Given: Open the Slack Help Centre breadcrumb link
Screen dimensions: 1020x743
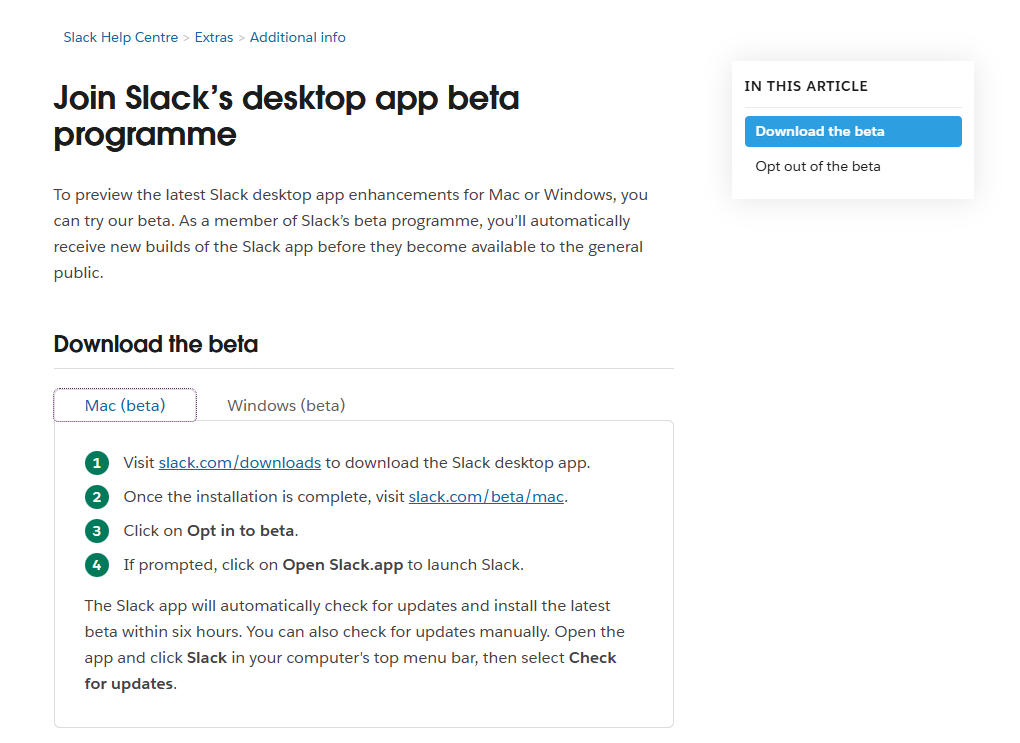Looking at the screenshot, I should click(x=120, y=38).
